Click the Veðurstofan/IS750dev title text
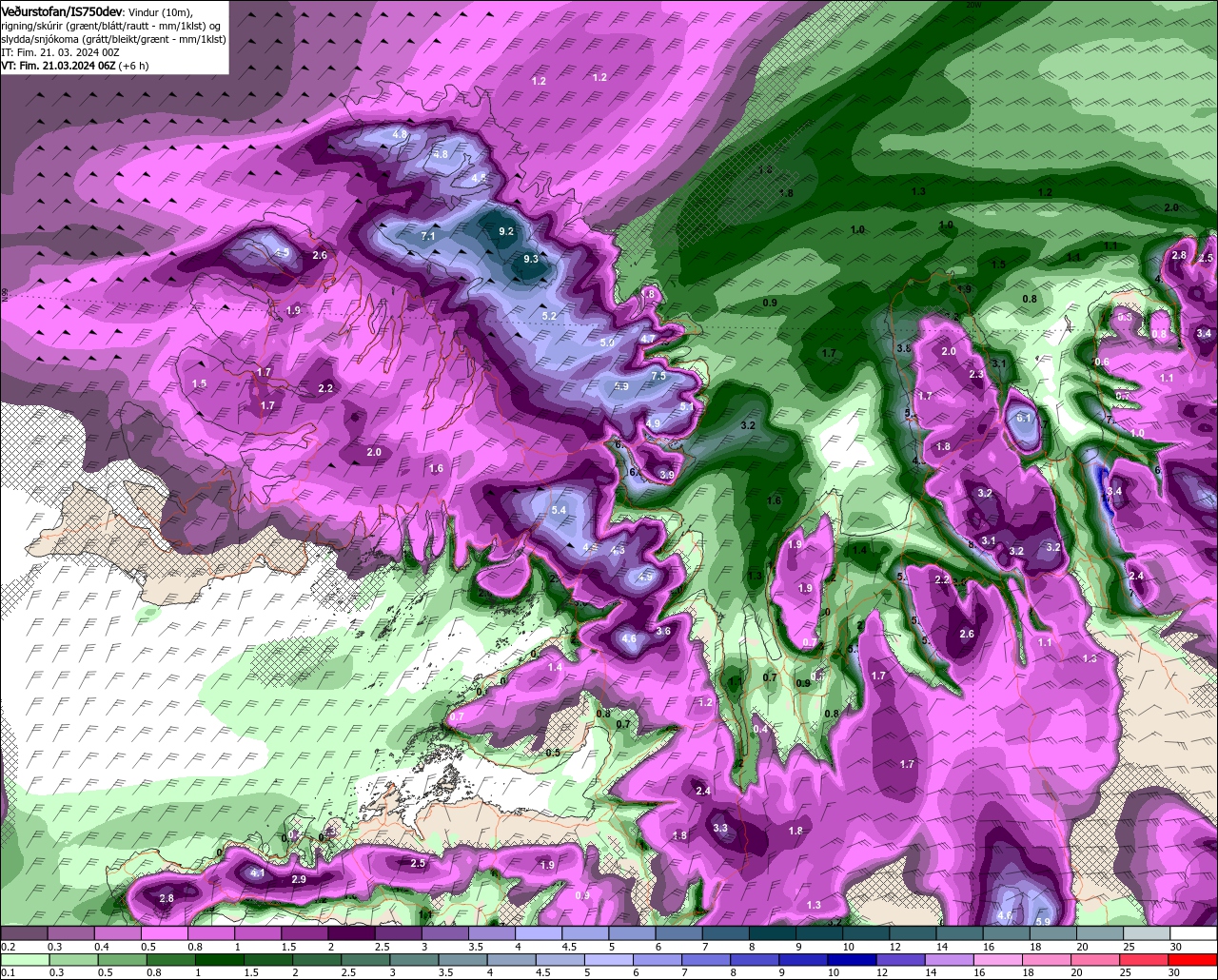 [62, 11]
